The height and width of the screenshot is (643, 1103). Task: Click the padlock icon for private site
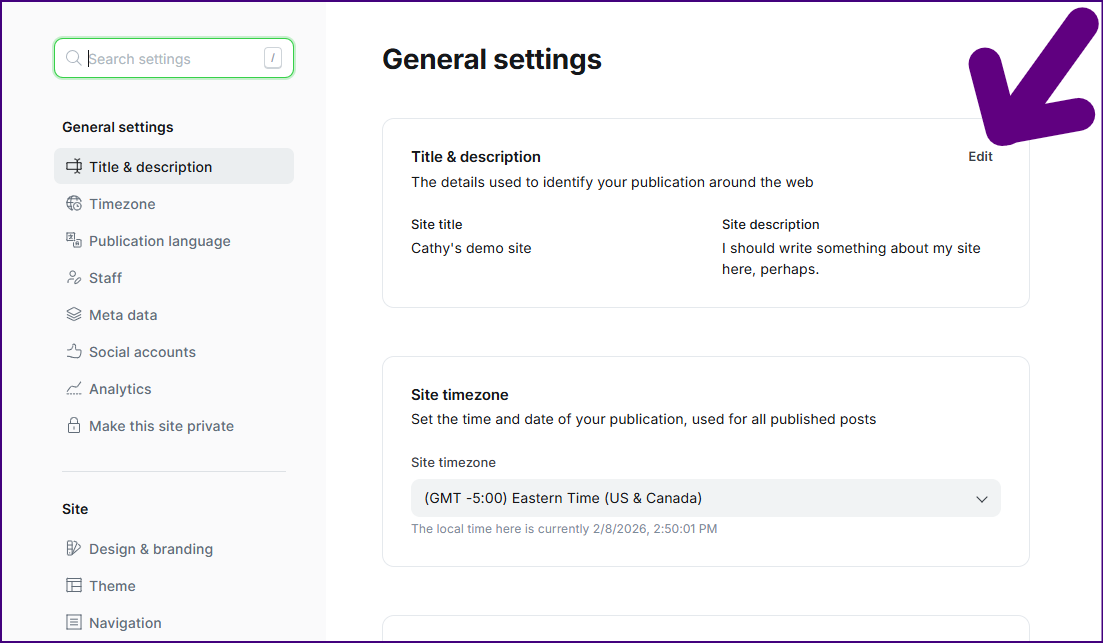[x=74, y=426]
